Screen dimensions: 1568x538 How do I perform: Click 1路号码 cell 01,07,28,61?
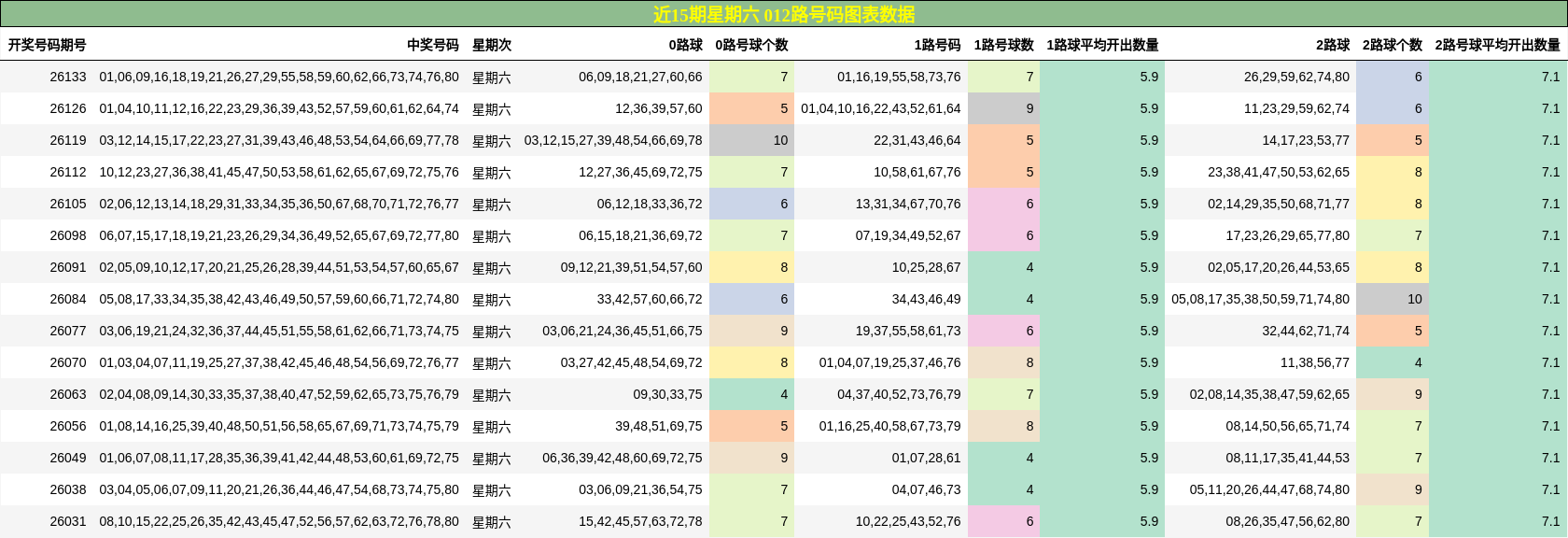[x=926, y=458]
